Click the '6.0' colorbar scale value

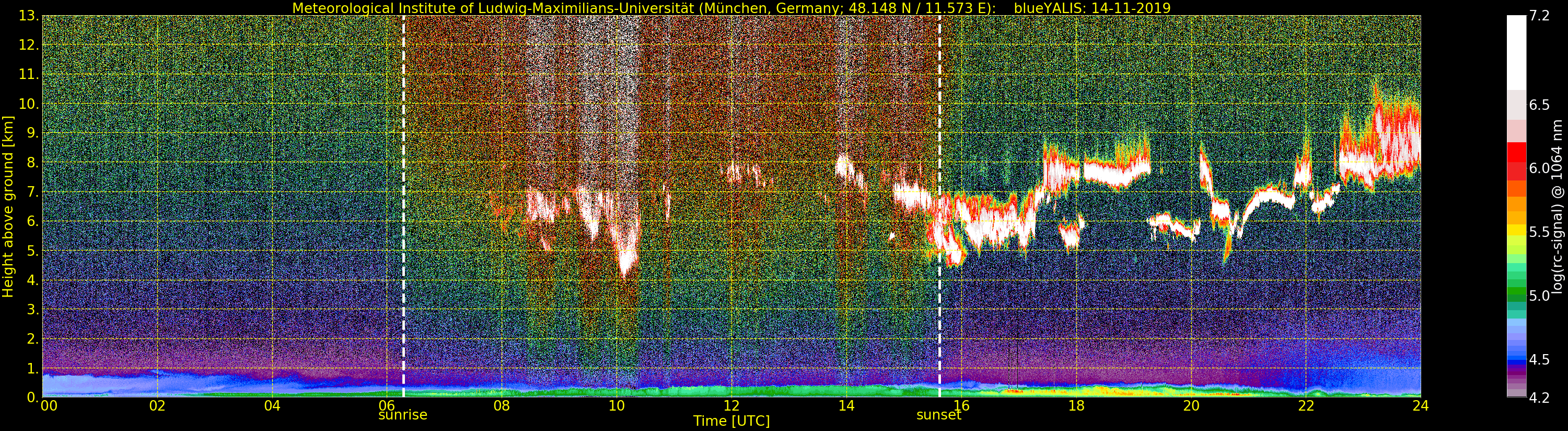pos(1539,168)
